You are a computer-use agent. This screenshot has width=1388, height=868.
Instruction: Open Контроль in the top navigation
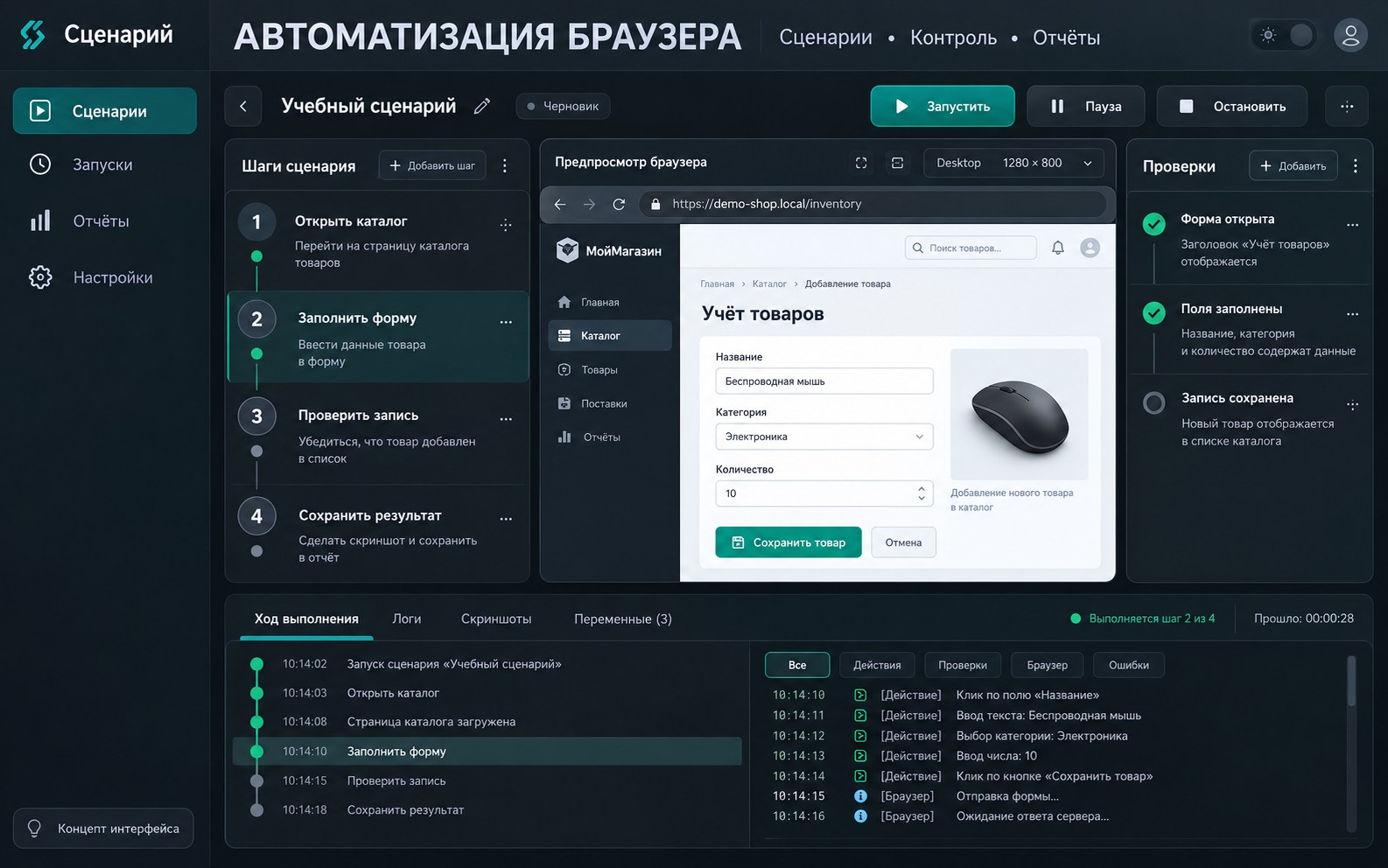click(953, 38)
